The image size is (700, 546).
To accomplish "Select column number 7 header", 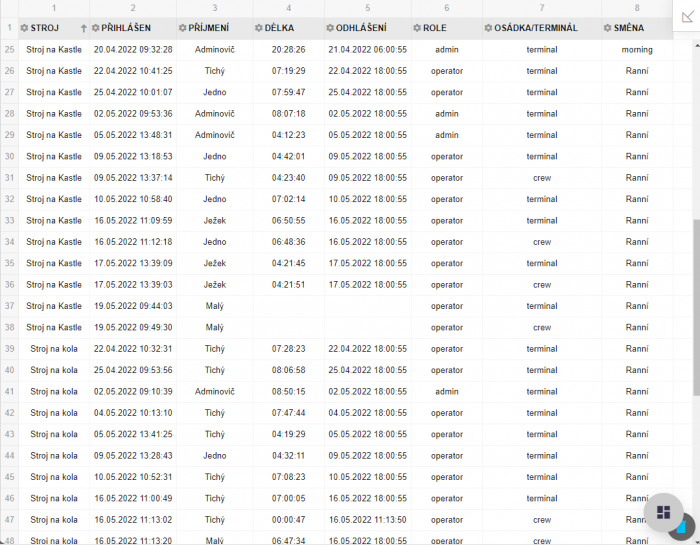I will click(x=542, y=8).
